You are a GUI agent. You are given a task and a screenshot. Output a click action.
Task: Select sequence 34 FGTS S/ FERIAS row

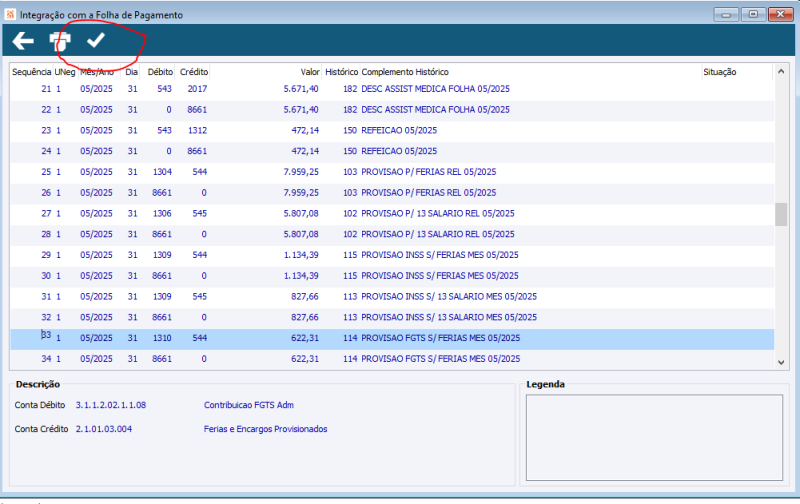coord(392,359)
